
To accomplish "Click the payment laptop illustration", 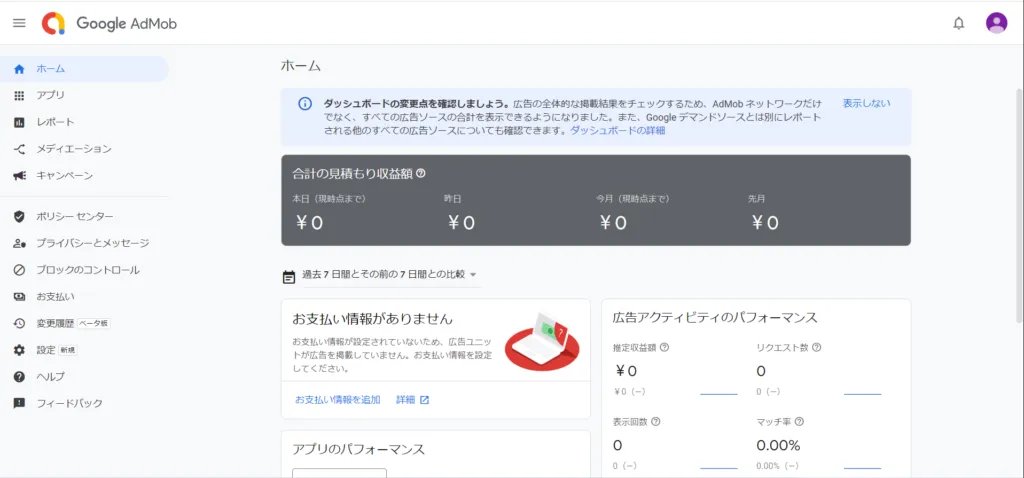I will pyautogui.click(x=541, y=340).
